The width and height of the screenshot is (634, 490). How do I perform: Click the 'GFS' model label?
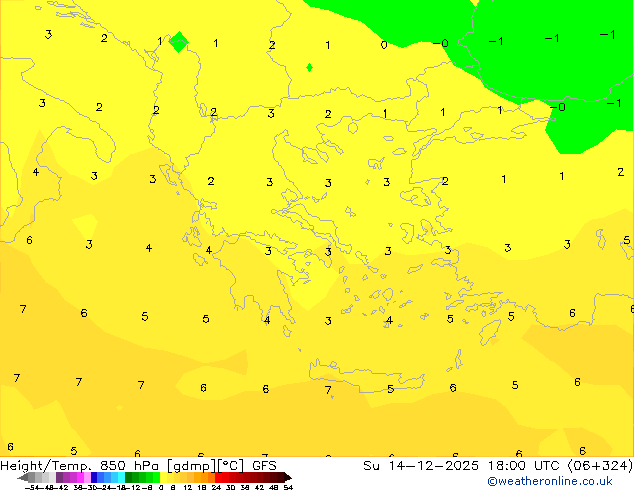pos(264,466)
